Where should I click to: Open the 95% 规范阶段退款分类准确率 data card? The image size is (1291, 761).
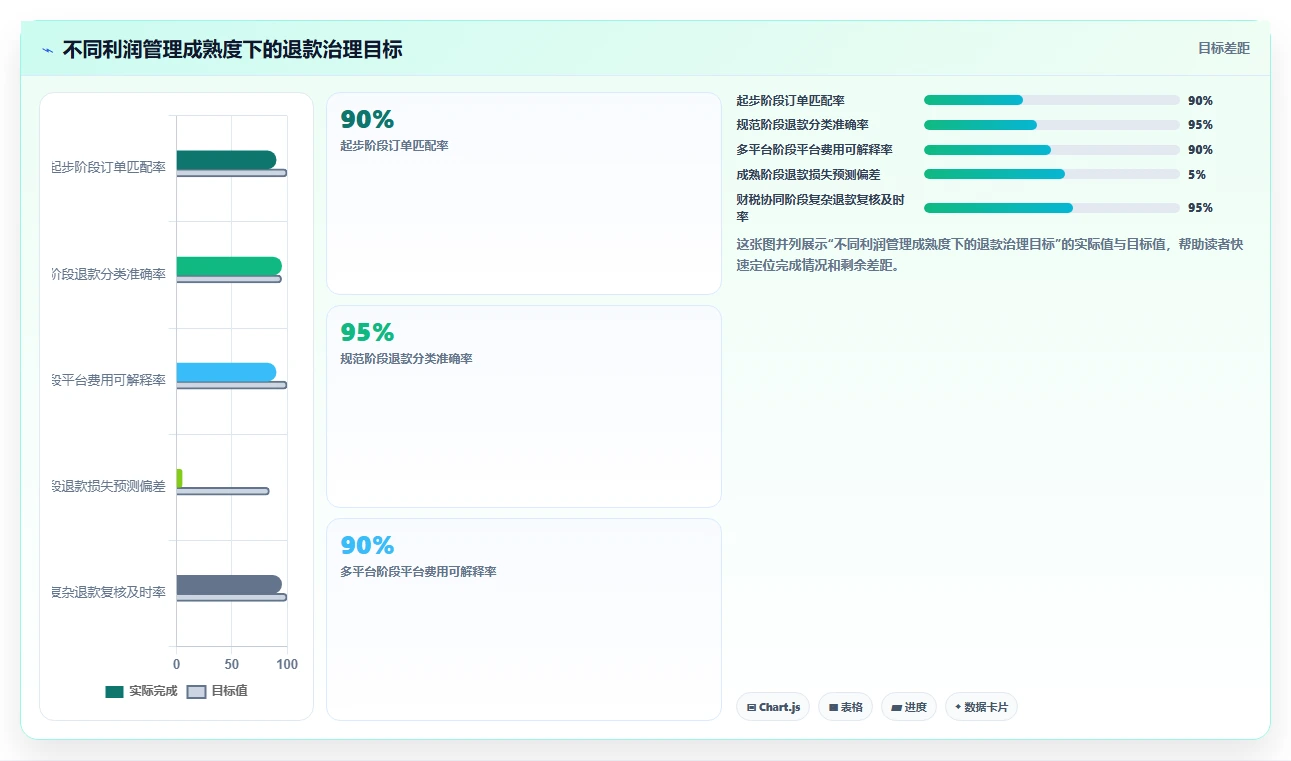pos(524,407)
